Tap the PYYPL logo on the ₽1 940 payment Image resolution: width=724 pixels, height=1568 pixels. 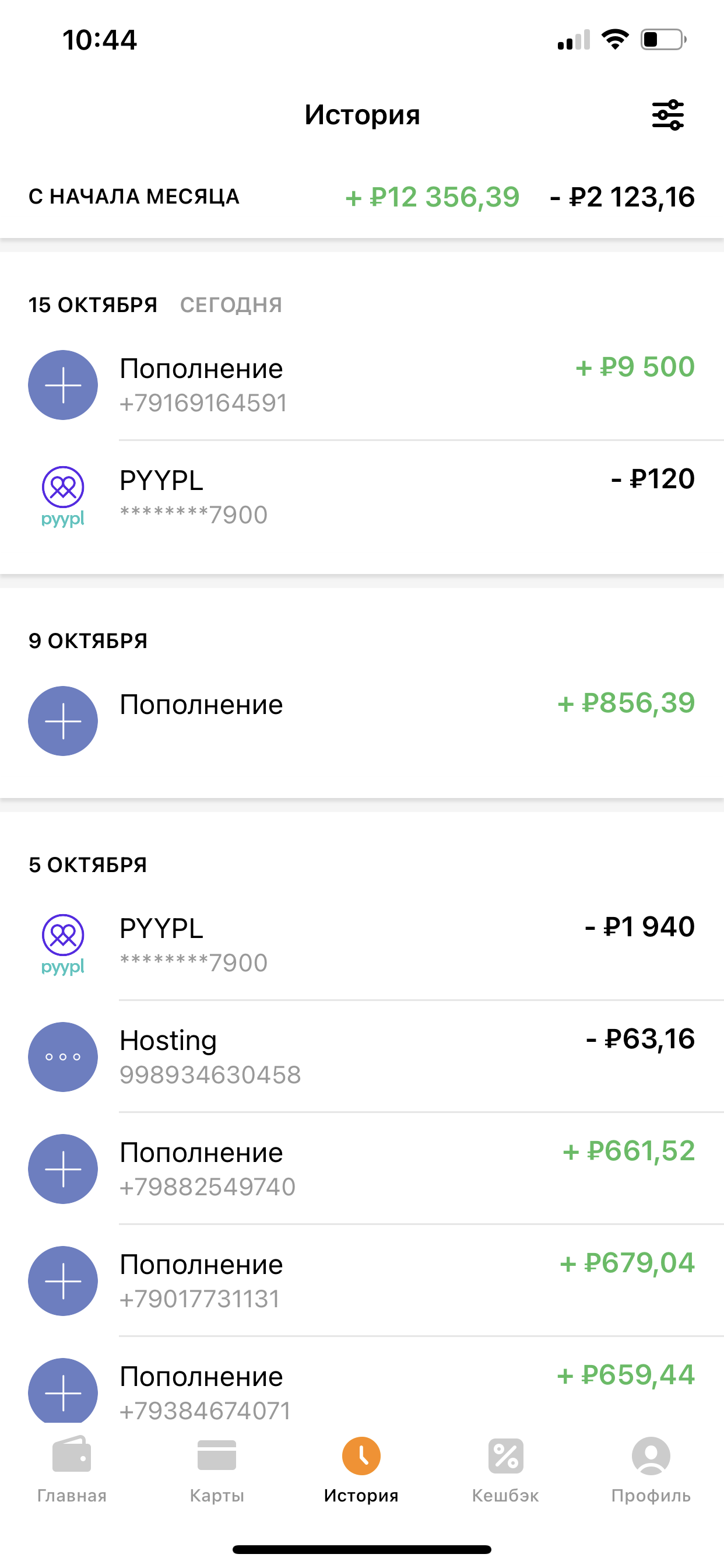point(64,944)
